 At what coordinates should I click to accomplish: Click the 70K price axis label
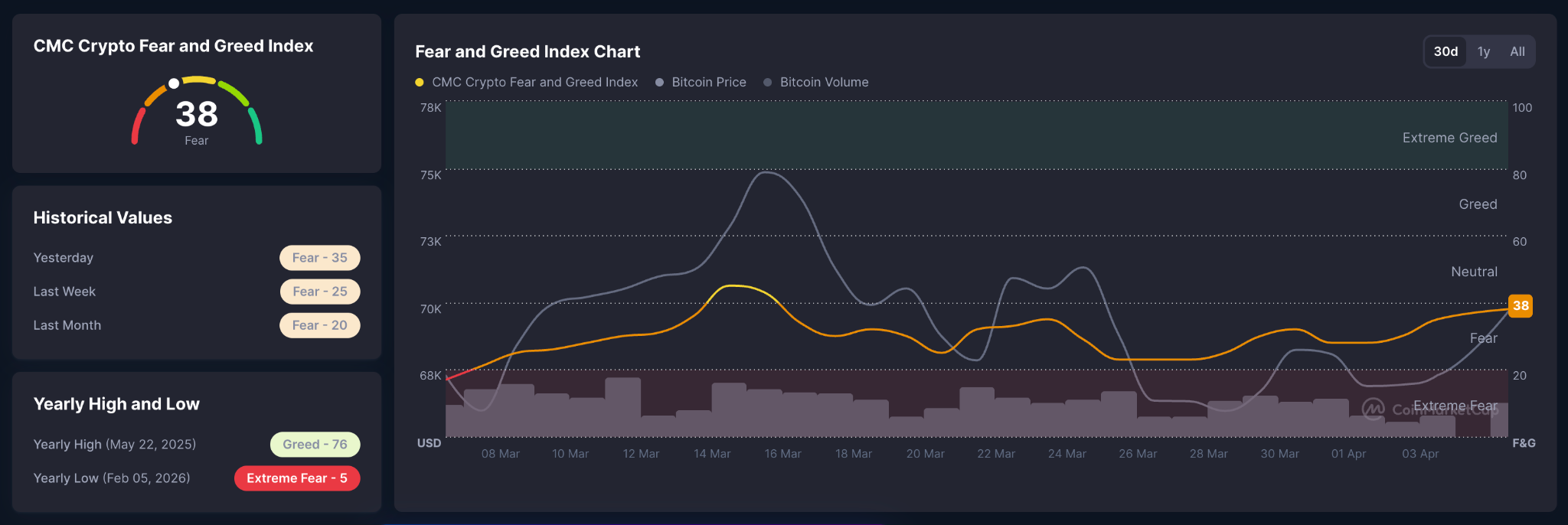pos(430,309)
